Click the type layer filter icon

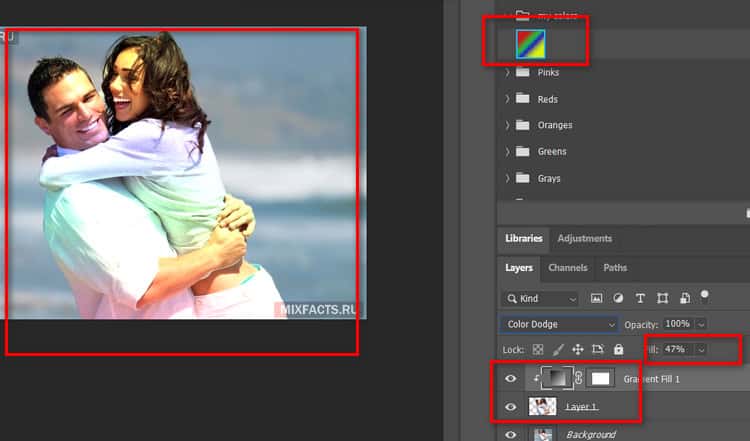(640, 298)
